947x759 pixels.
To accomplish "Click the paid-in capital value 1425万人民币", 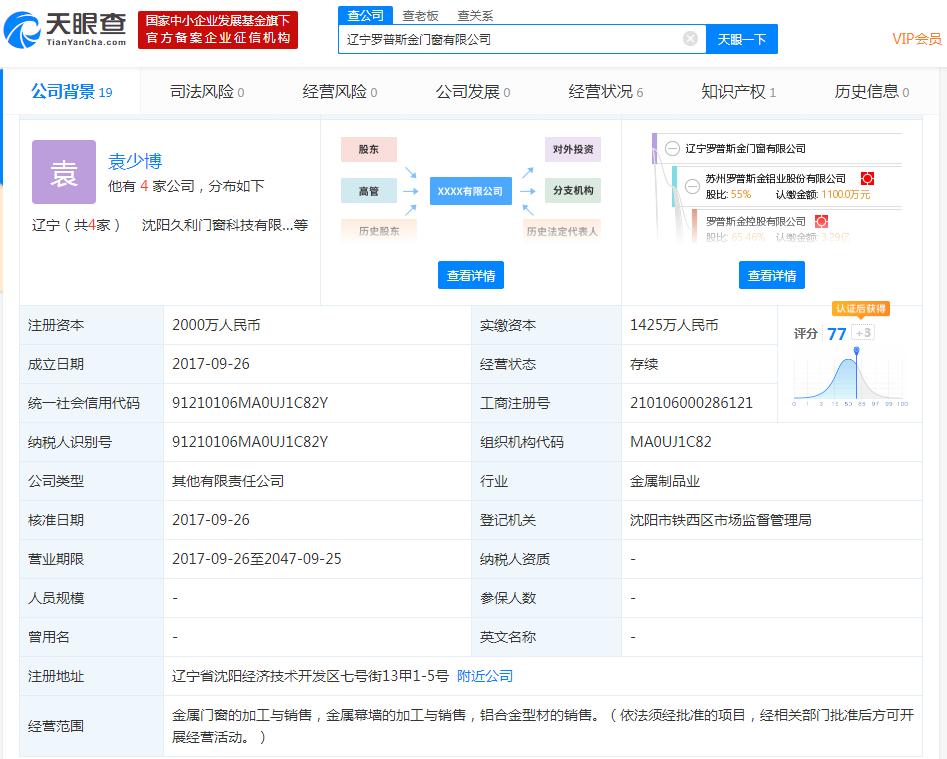I will [674, 325].
